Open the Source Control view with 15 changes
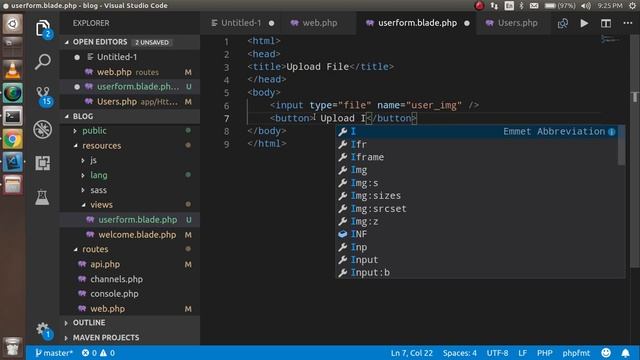This screenshot has height=360, width=640. coord(43,96)
